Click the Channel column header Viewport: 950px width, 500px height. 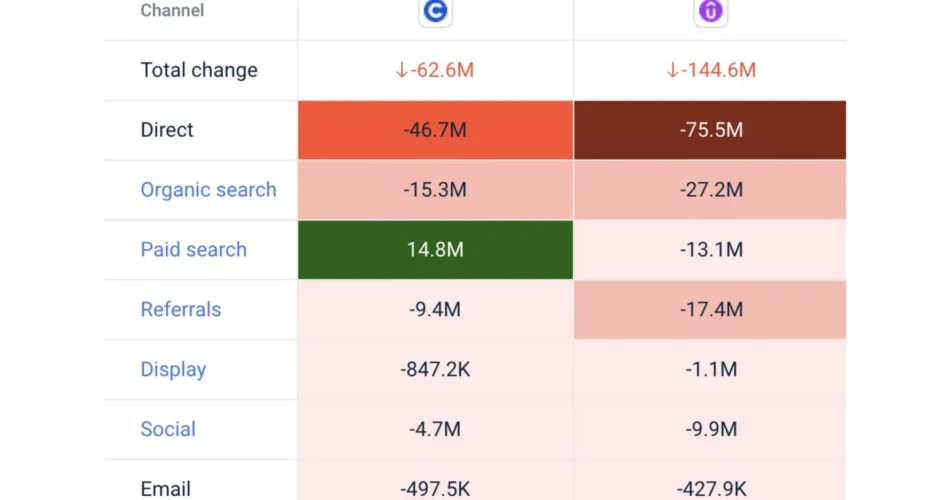172,11
